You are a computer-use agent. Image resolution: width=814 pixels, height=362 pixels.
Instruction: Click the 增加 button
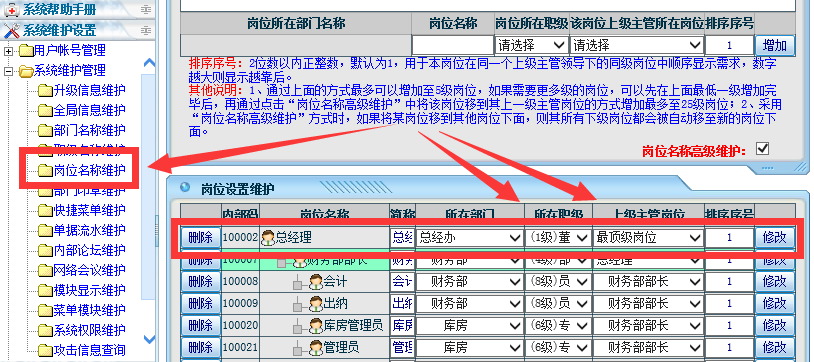point(775,45)
